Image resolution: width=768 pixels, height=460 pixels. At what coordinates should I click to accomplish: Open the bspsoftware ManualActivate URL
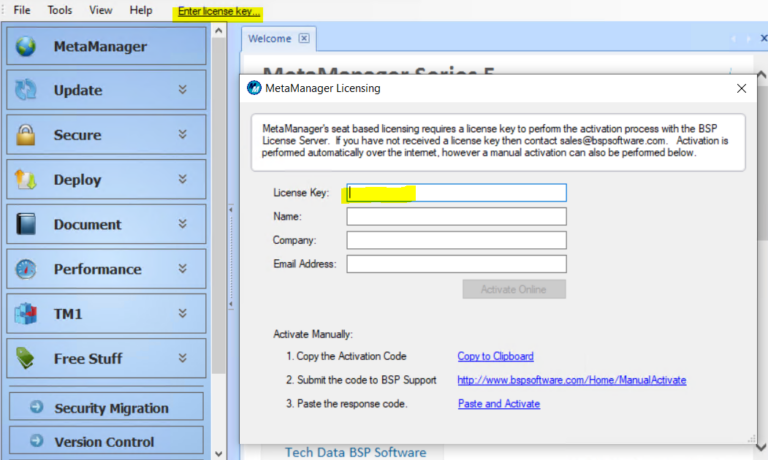(x=572, y=380)
